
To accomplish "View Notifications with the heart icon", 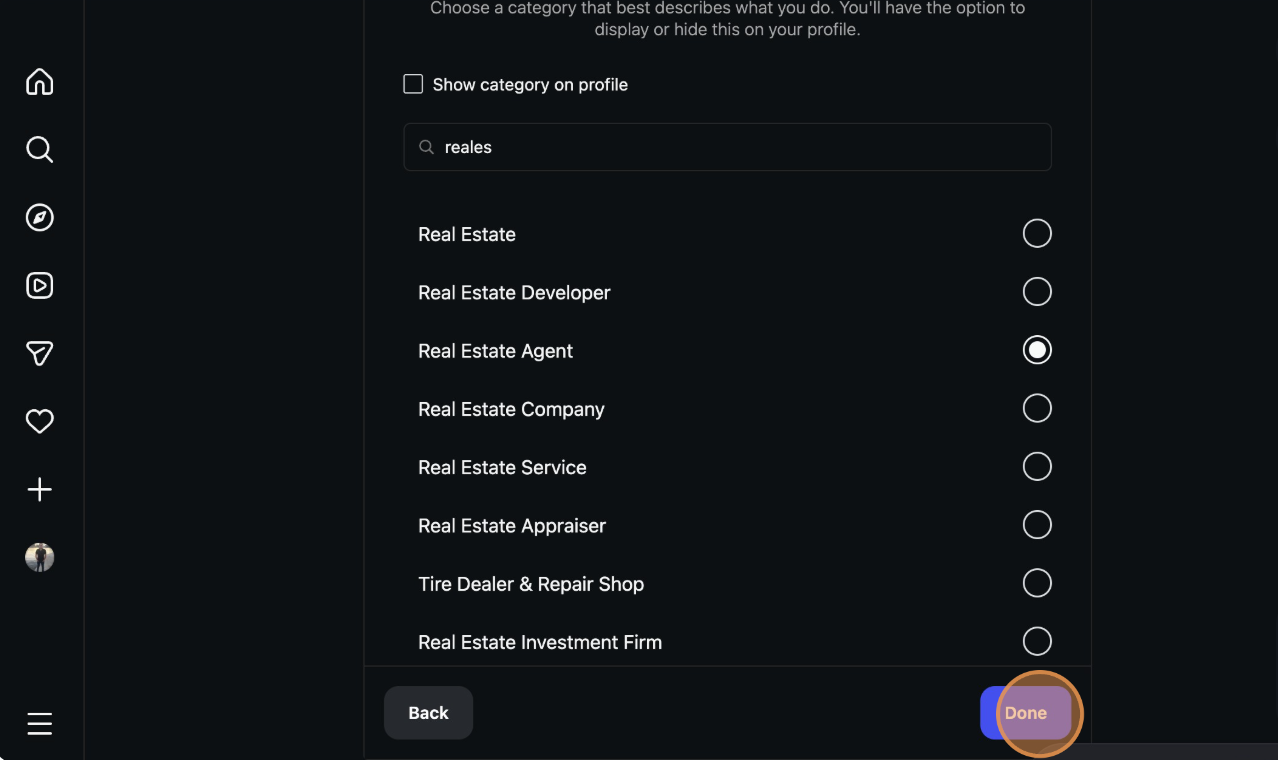I will click(39, 421).
